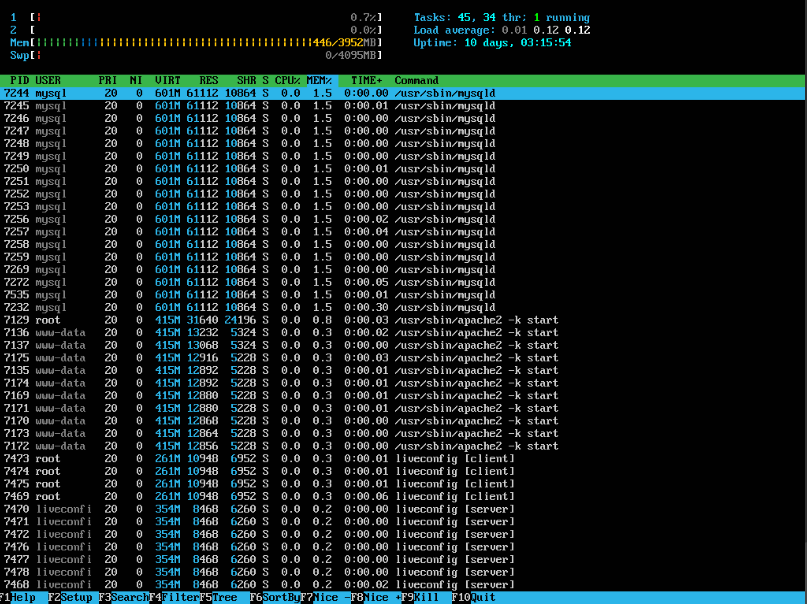Select liveconfig server process PID 7468
807x604 pixels.
tap(404, 584)
